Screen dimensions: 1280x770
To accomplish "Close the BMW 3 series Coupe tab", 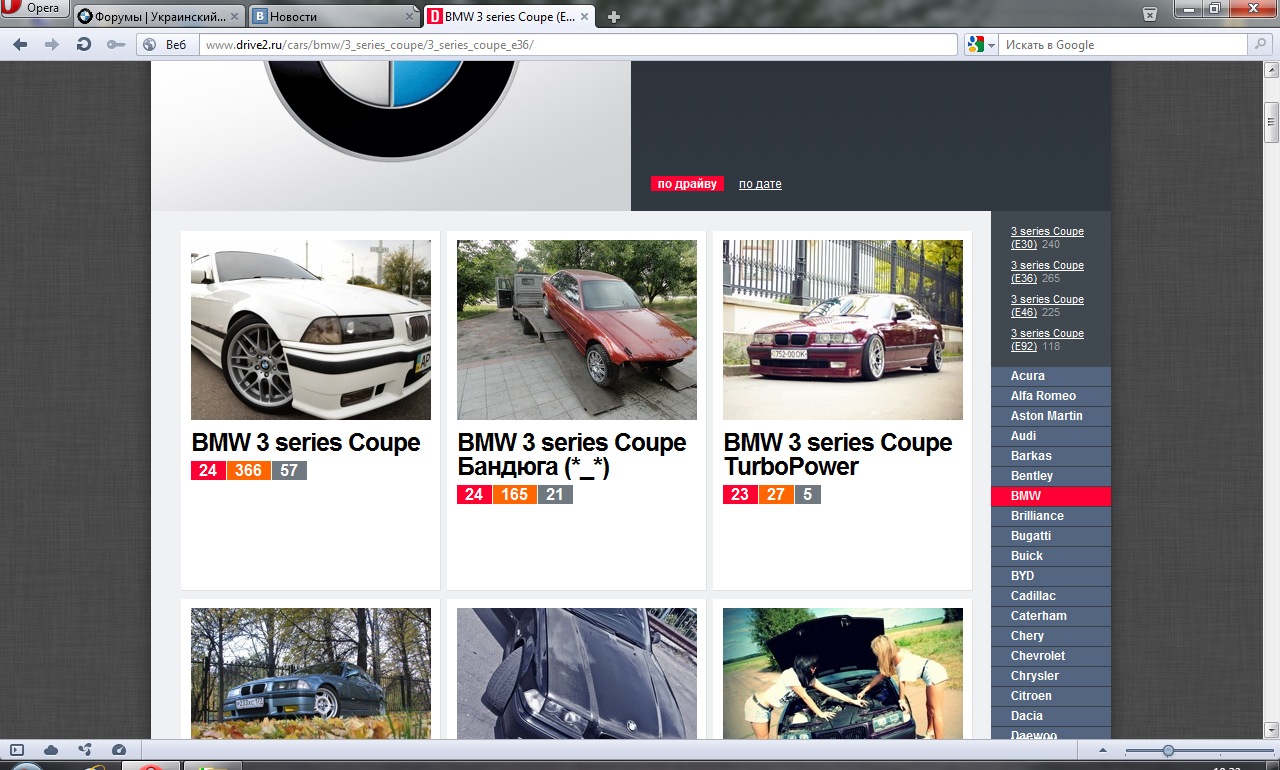I will pos(587,17).
